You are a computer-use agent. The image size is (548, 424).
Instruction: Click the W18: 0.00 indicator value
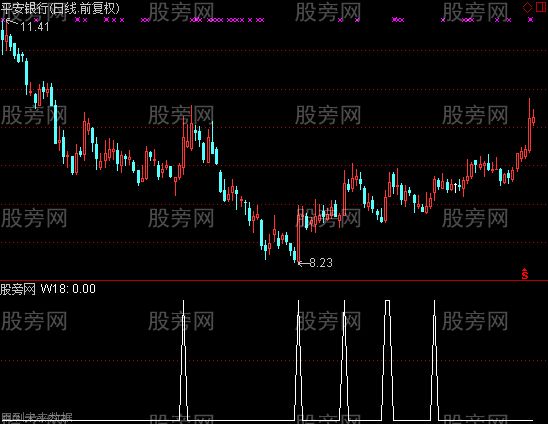68,289
